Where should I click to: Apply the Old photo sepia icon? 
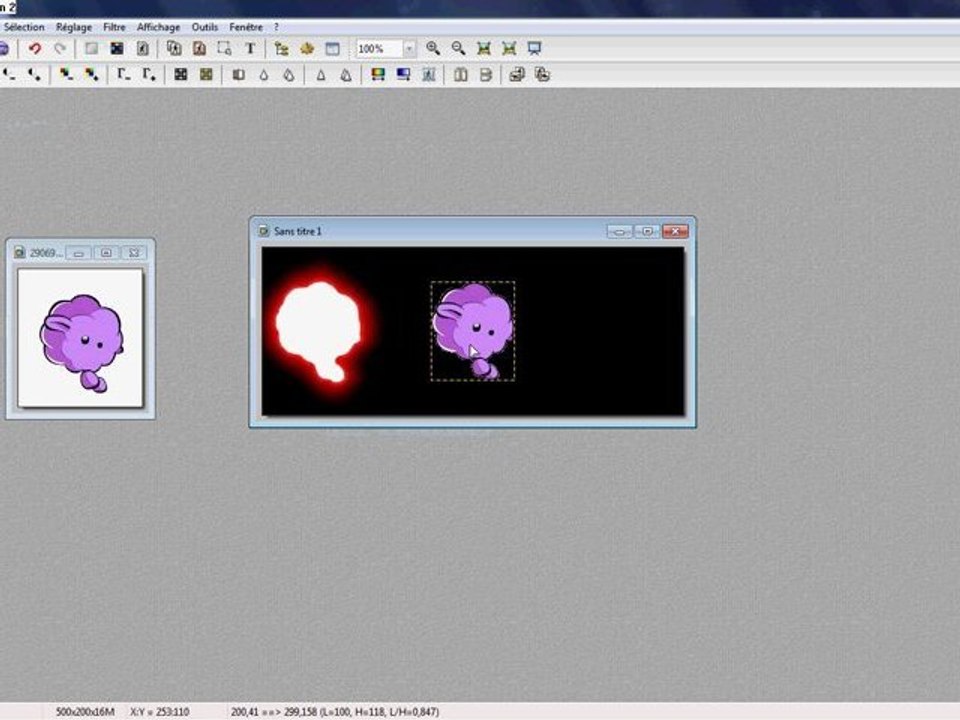[206, 75]
